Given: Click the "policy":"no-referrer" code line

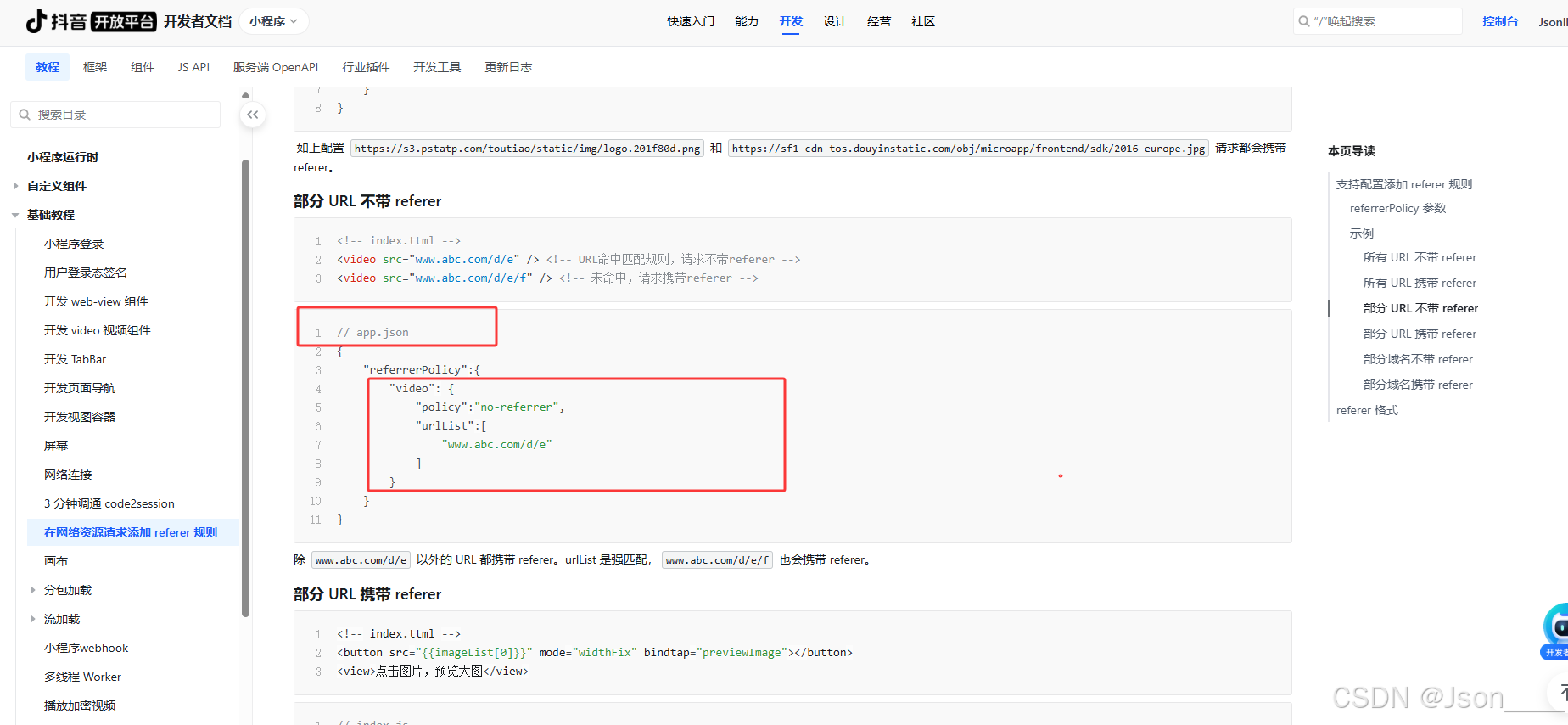Looking at the screenshot, I should coord(490,407).
